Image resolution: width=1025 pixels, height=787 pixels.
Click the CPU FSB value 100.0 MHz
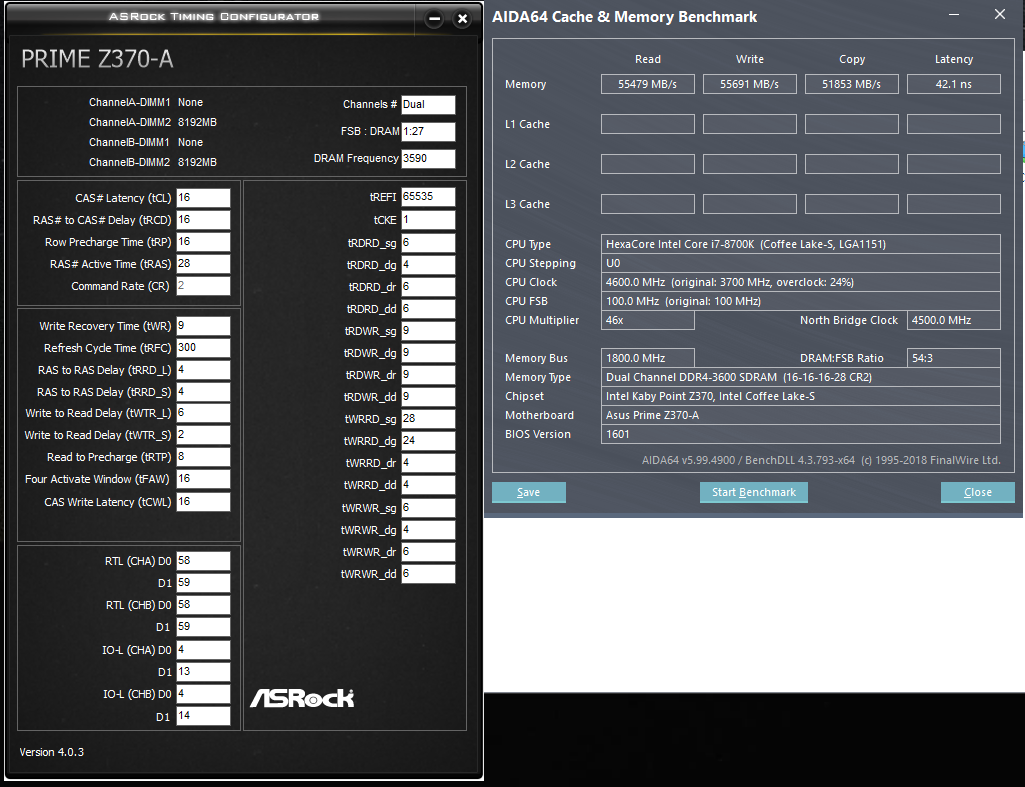[801, 301]
